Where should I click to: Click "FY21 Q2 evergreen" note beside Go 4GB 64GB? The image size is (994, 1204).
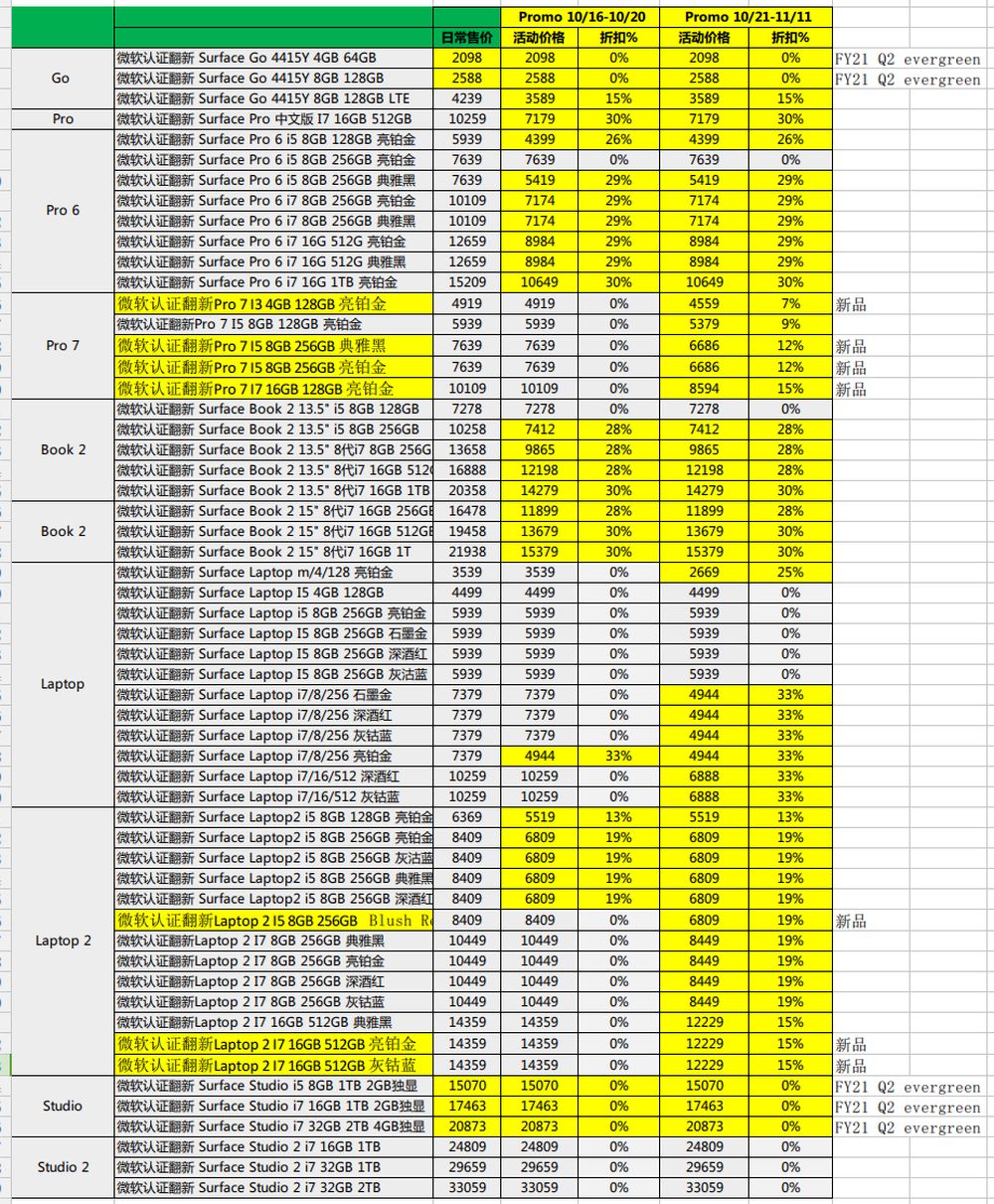click(908, 59)
